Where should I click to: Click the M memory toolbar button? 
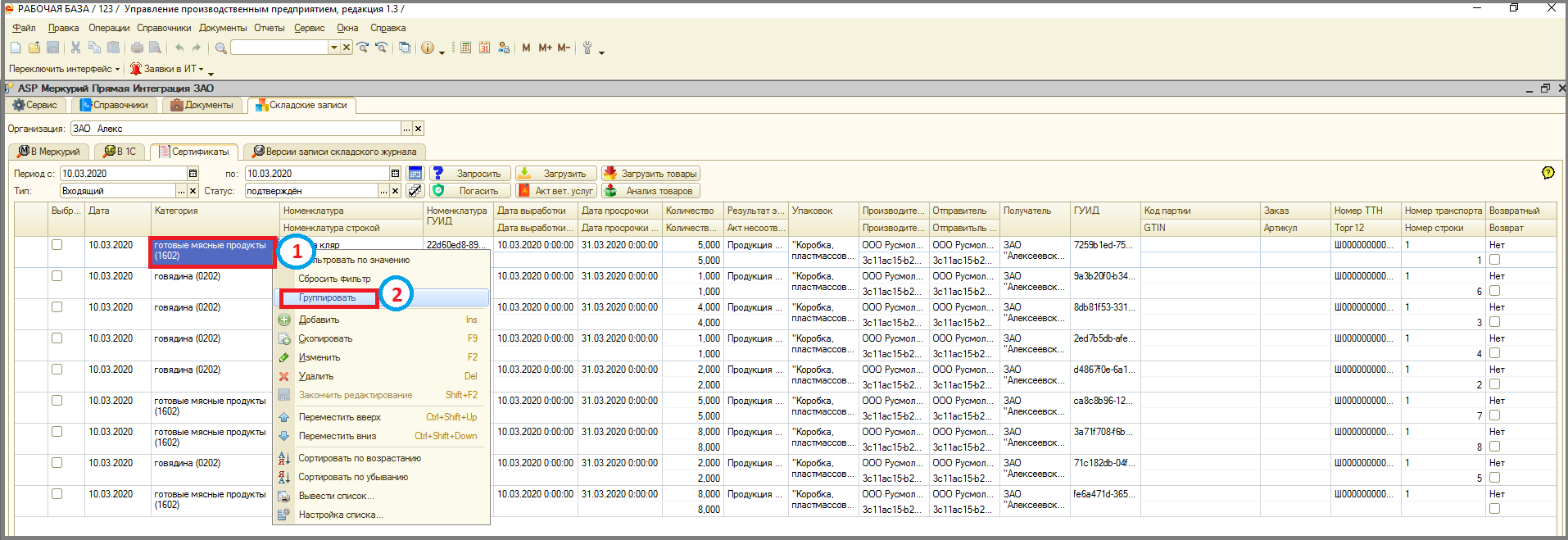click(526, 48)
